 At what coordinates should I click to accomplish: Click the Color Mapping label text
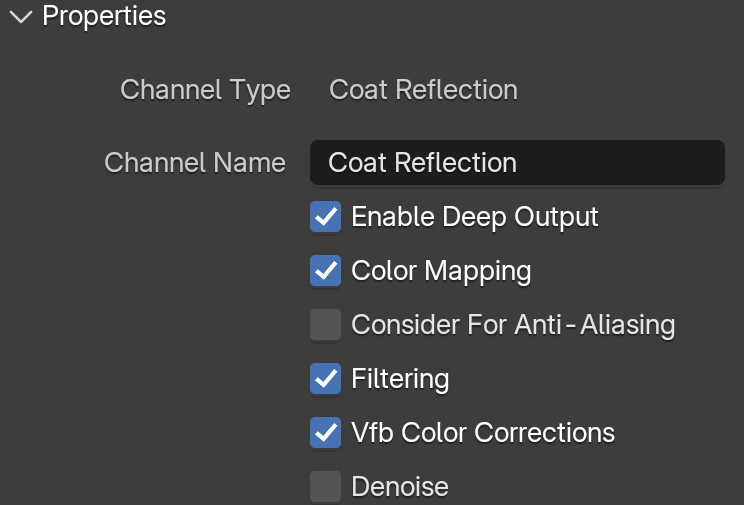(441, 271)
